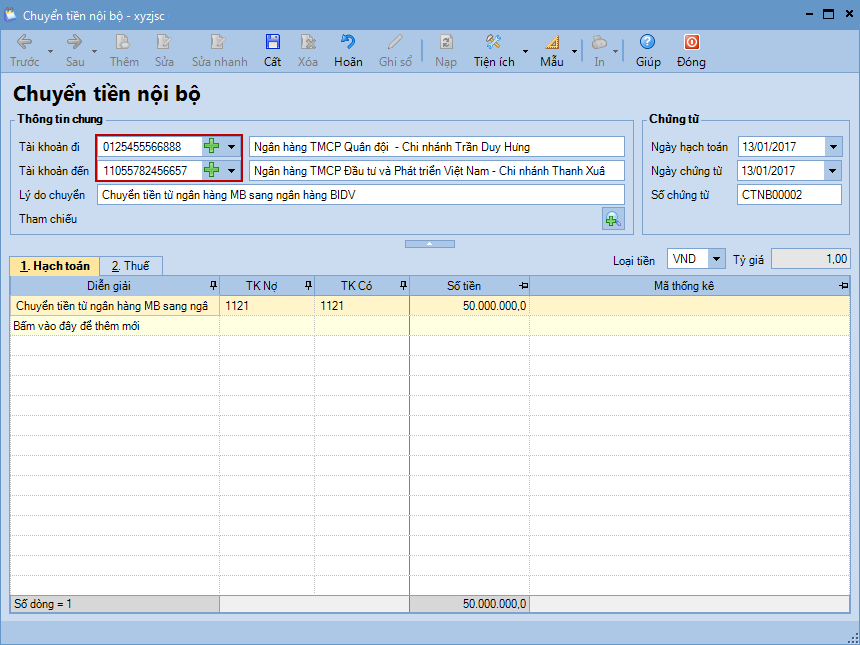
Task: Open the Loại tiền VND dropdown
Action: coord(716,260)
